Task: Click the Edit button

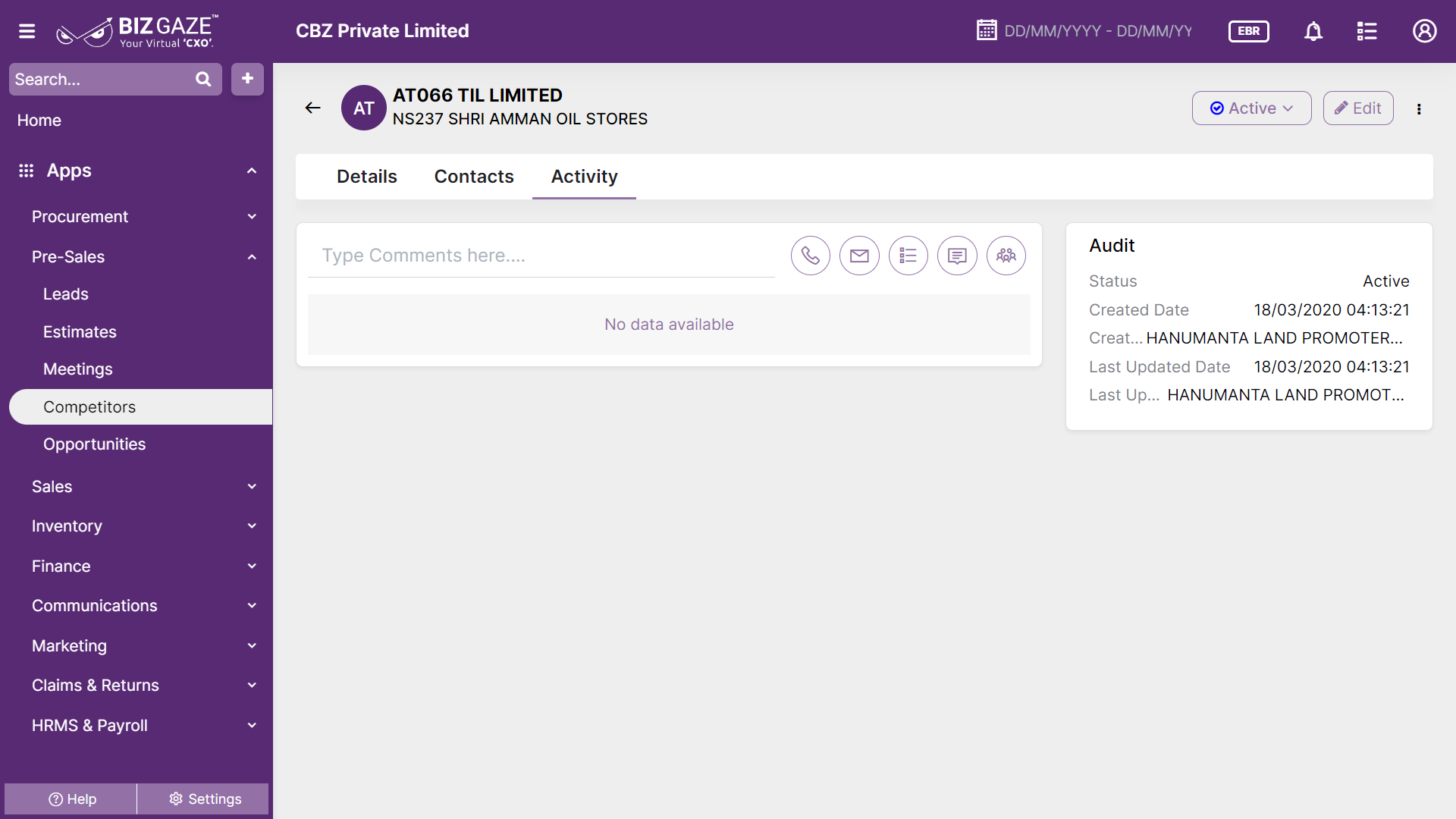Action: 1358,108
